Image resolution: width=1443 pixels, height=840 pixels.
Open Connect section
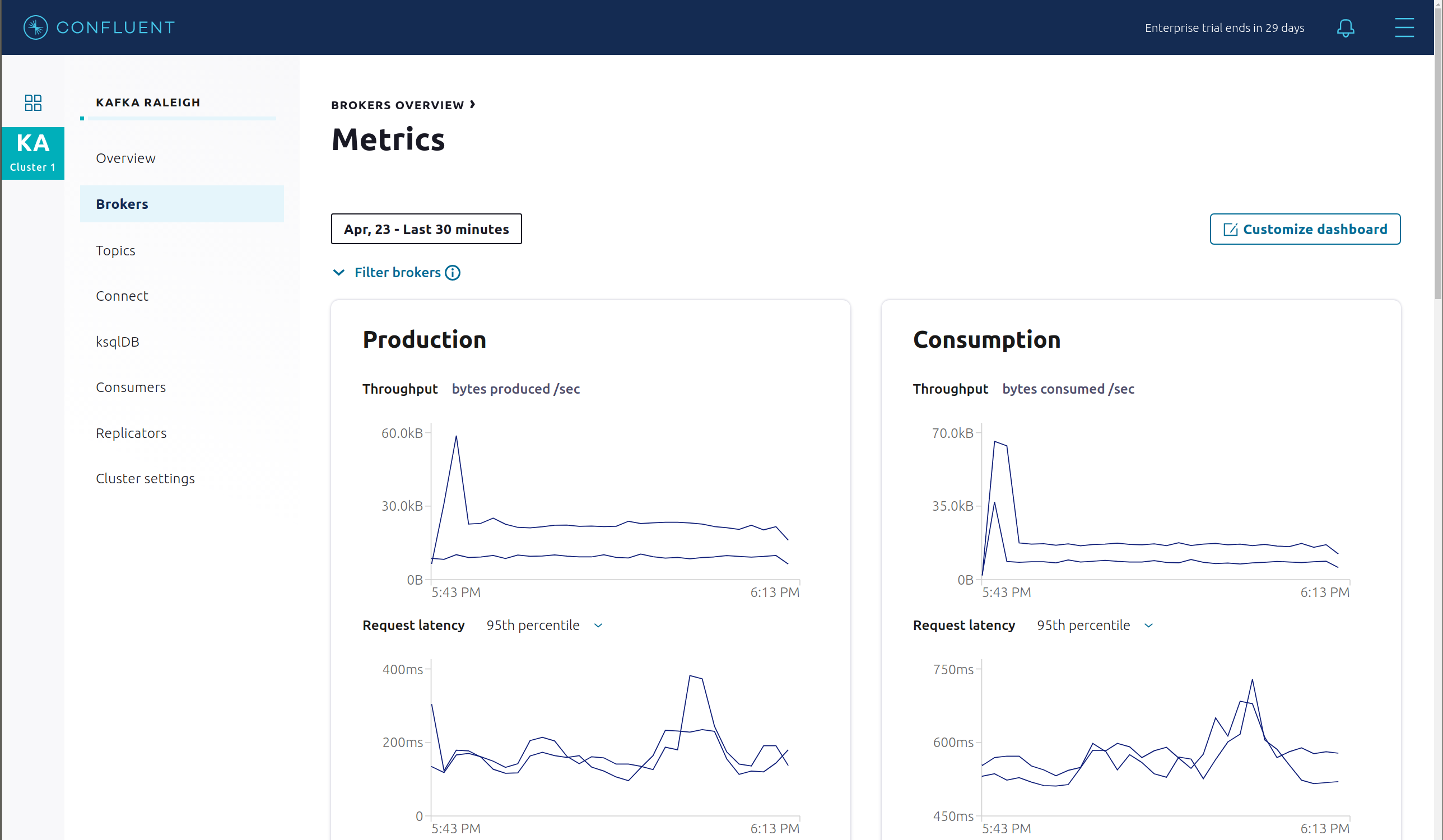[x=122, y=296]
